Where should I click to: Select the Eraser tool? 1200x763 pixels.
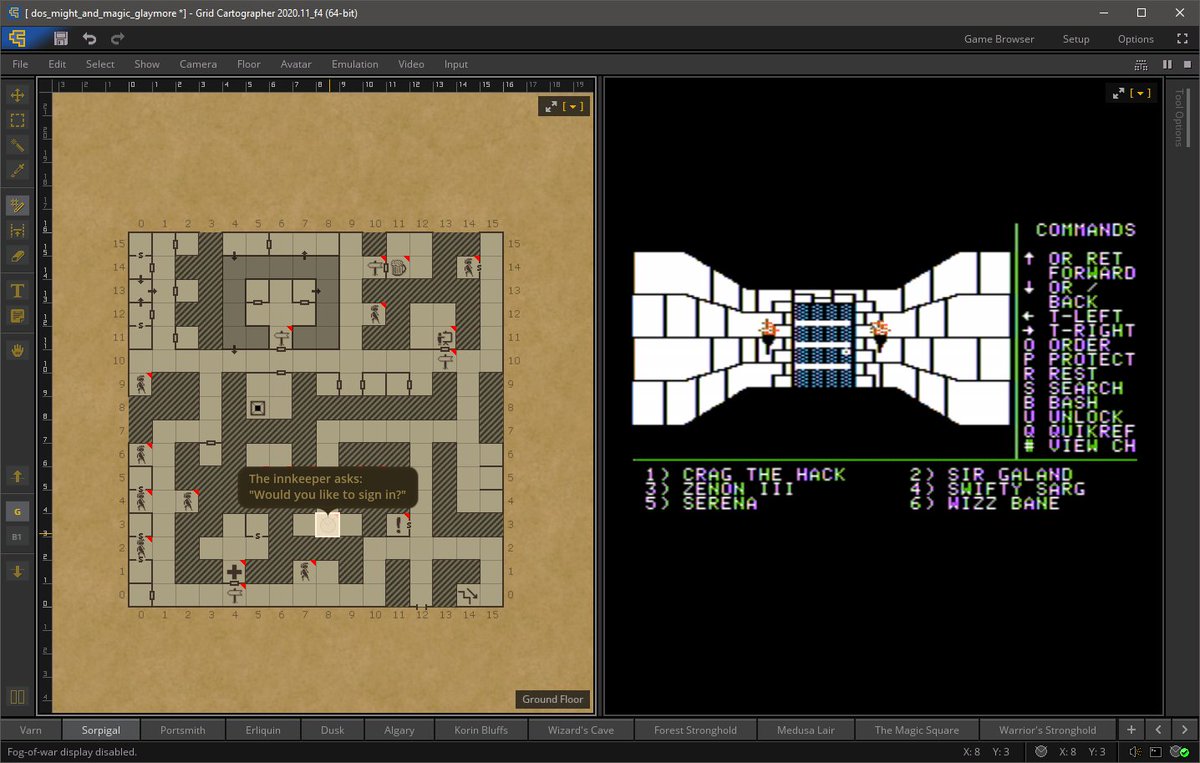[17, 255]
